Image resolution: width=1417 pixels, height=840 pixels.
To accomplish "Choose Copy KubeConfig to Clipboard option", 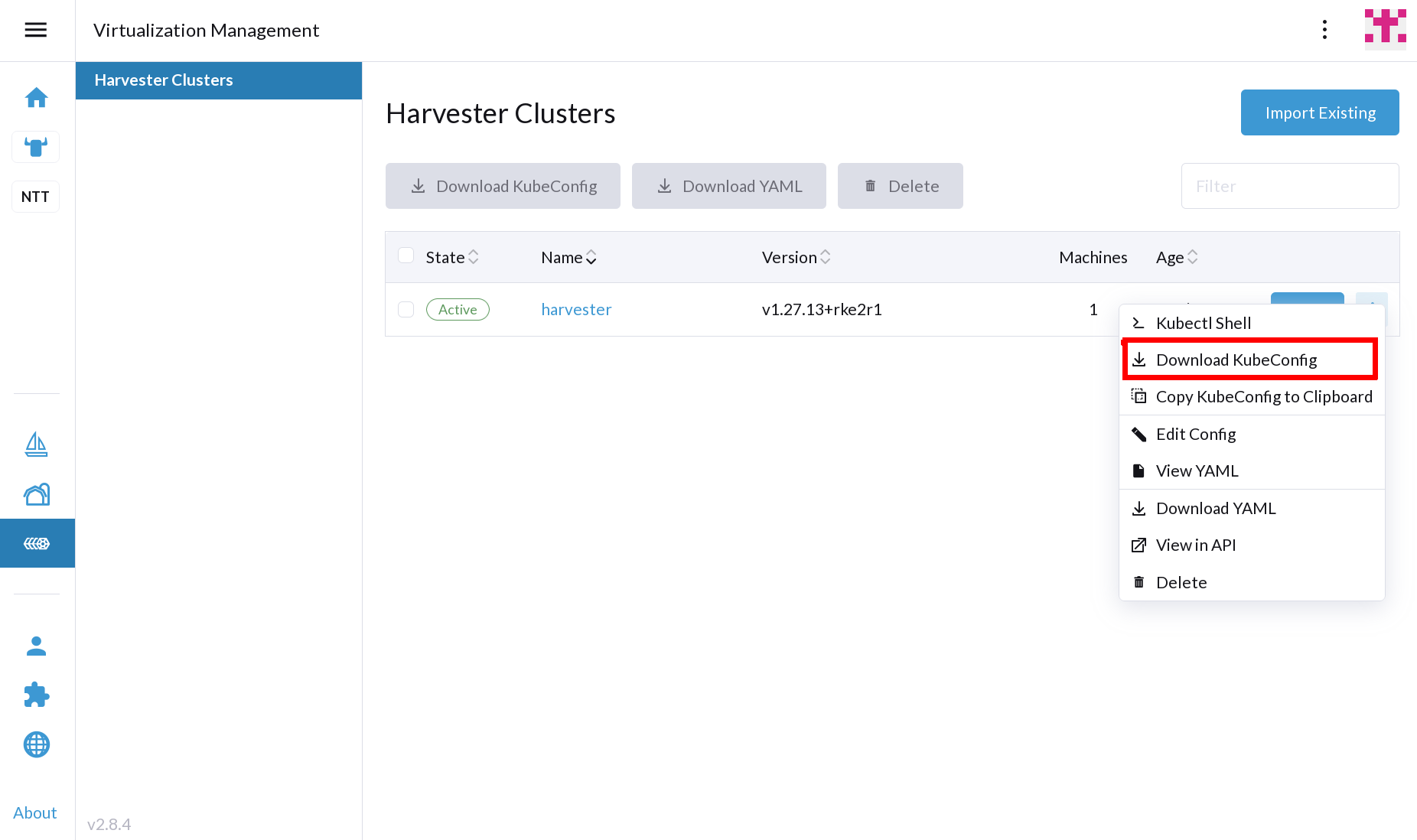I will coord(1264,396).
